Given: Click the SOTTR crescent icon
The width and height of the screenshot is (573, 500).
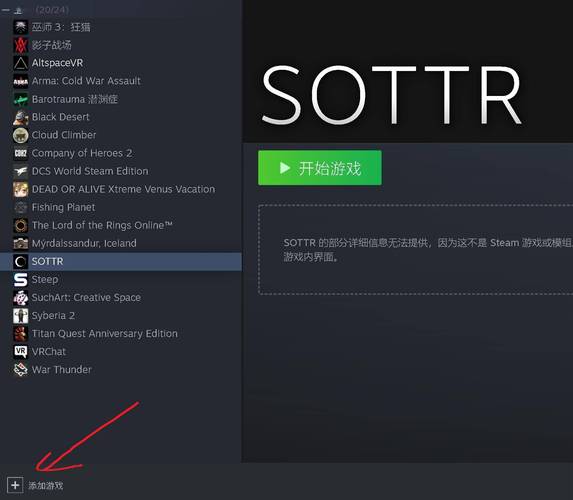Looking at the screenshot, I should [x=20, y=261].
